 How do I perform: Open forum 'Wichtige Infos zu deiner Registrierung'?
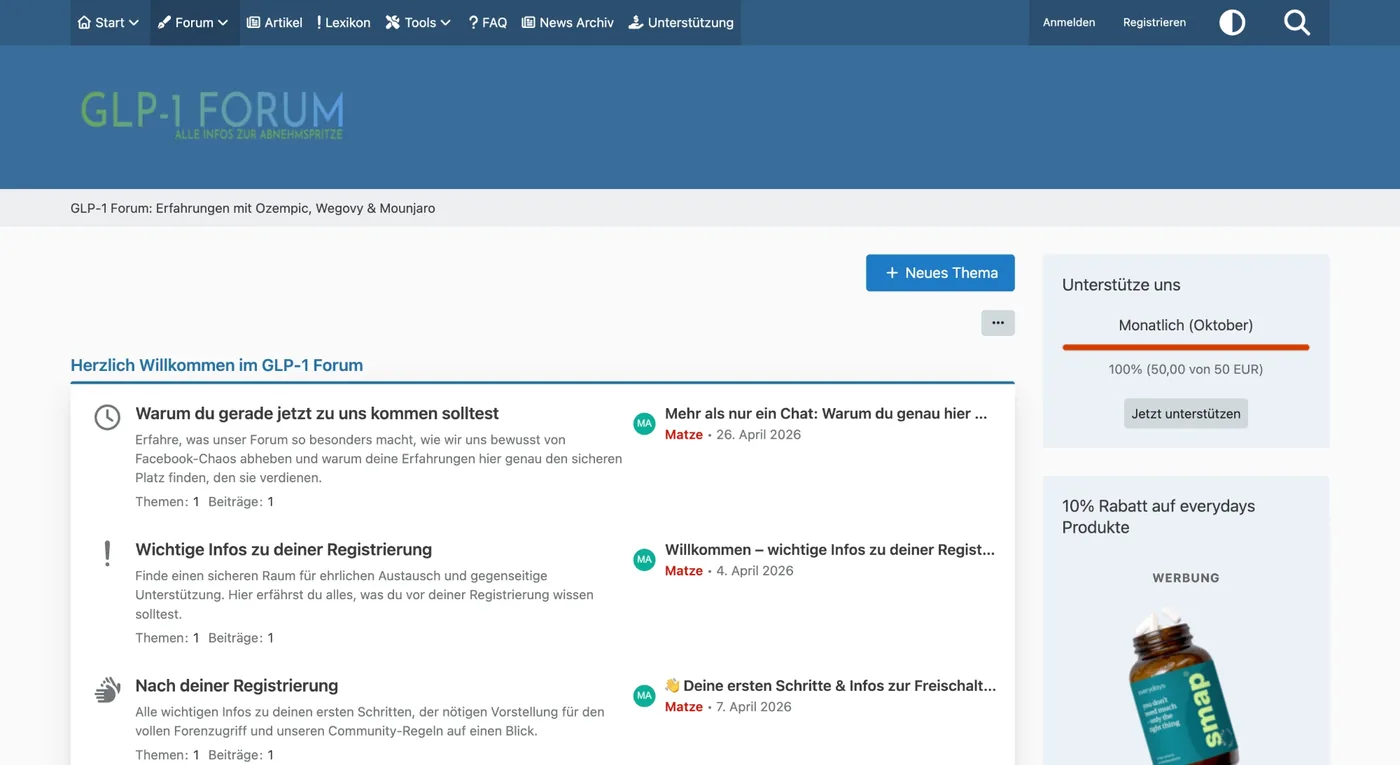(x=284, y=549)
